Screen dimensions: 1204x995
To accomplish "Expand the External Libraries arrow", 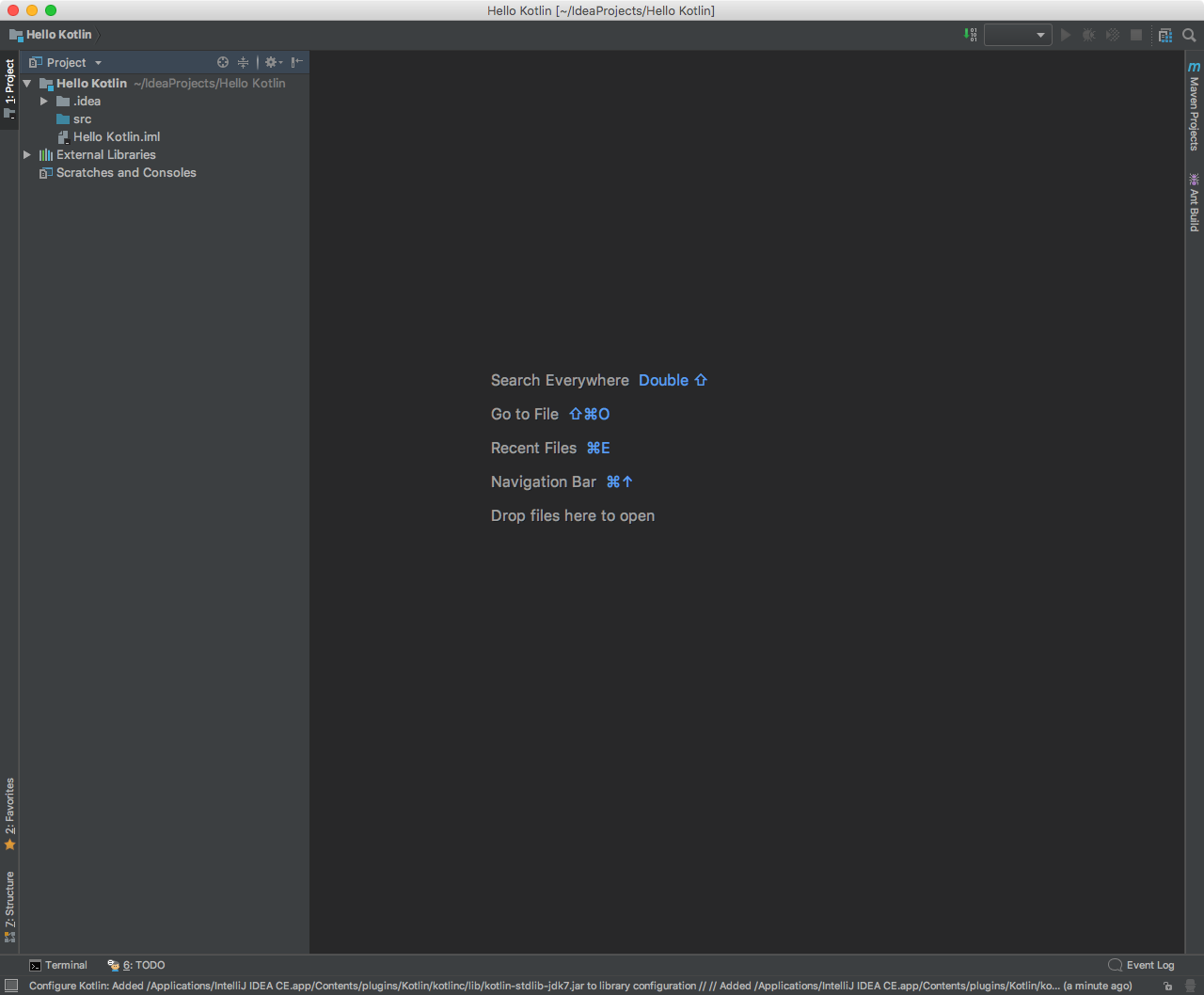I will 27,155.
